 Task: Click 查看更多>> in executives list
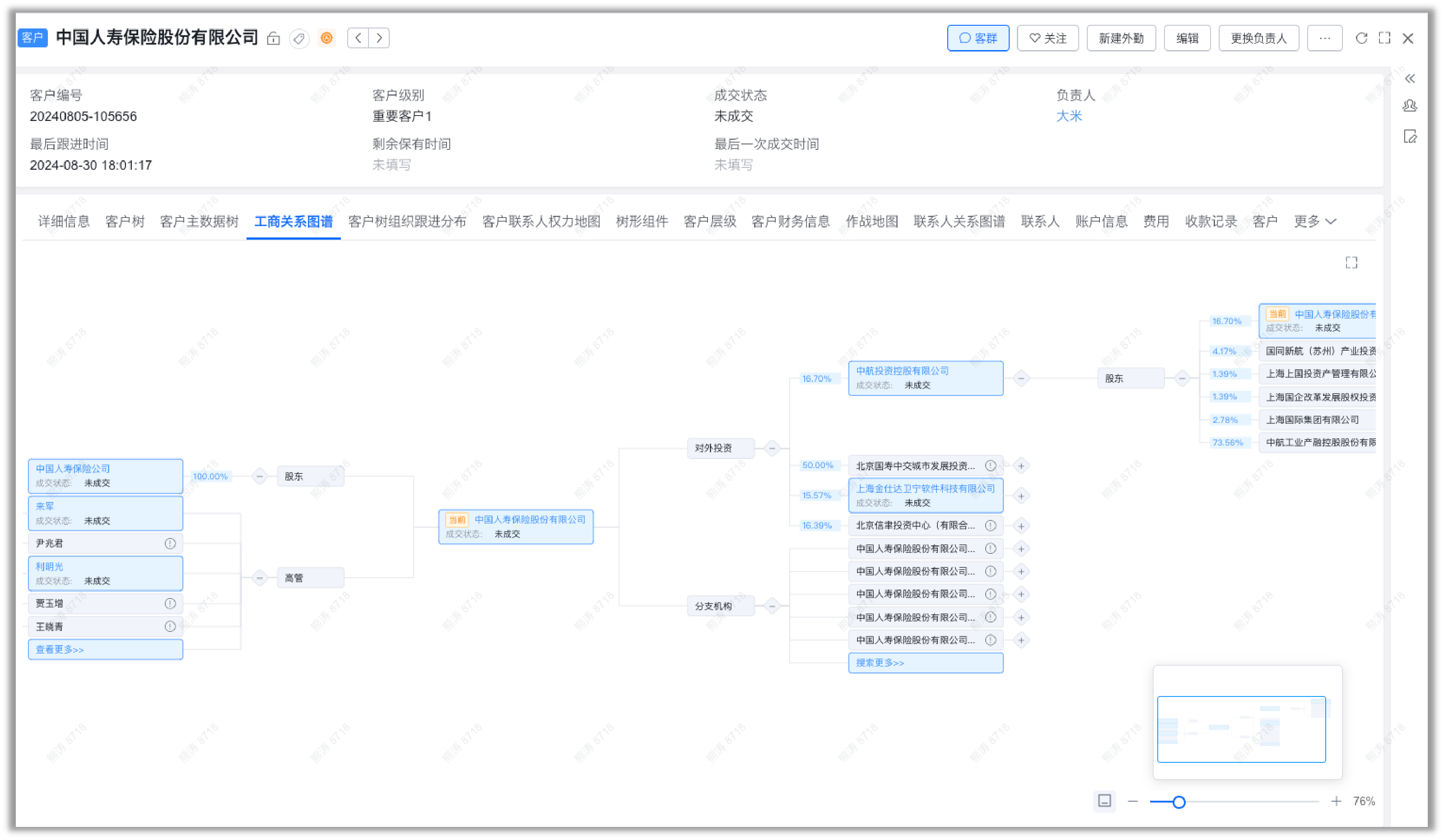[106, 649]
